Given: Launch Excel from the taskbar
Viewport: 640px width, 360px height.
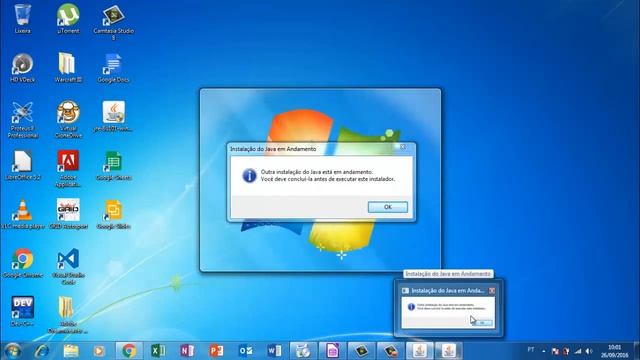Looking at the screenshot, I should point(158,351).
